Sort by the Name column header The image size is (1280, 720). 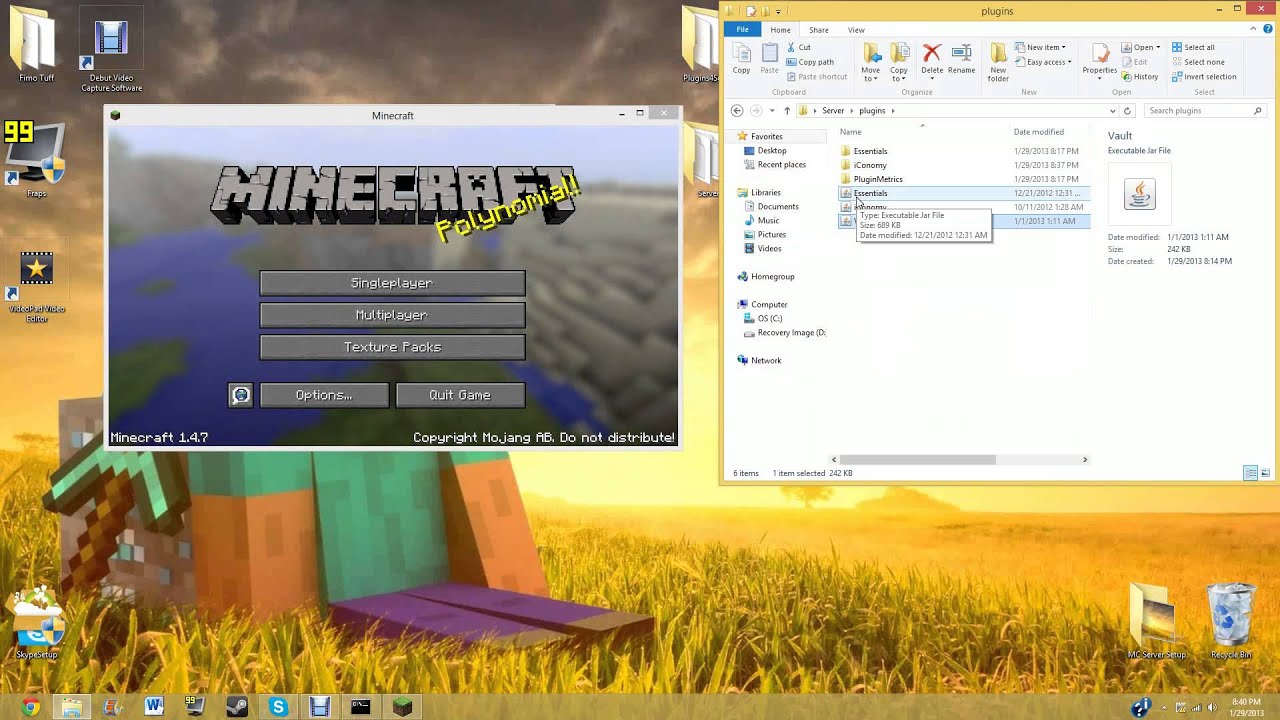click(851, 132)
